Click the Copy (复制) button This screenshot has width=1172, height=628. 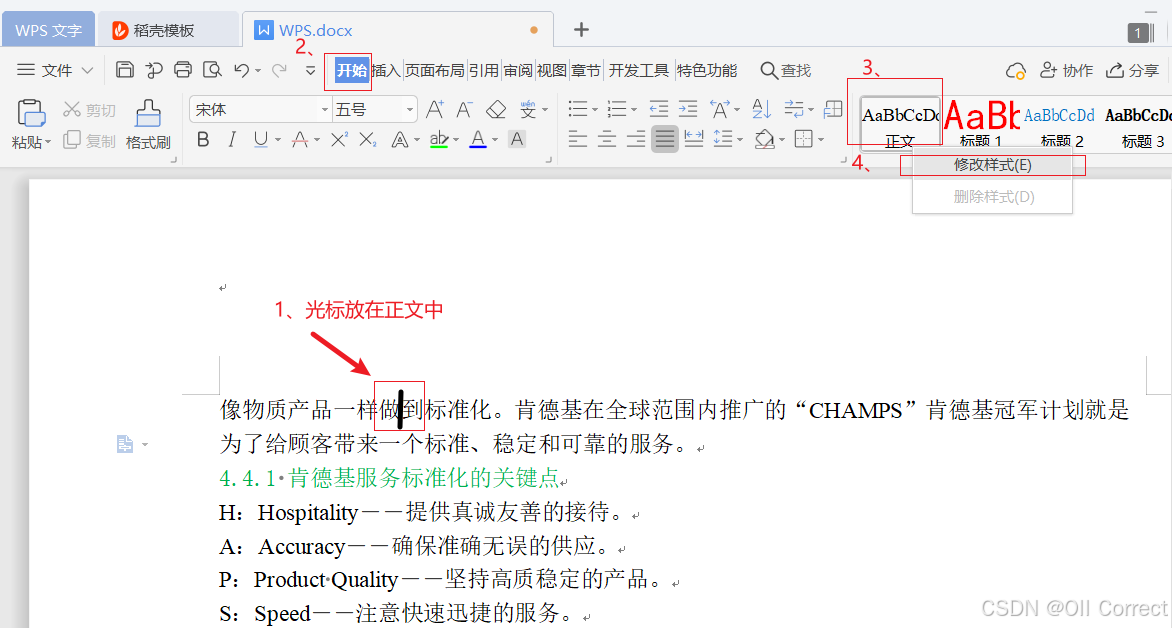90,140
